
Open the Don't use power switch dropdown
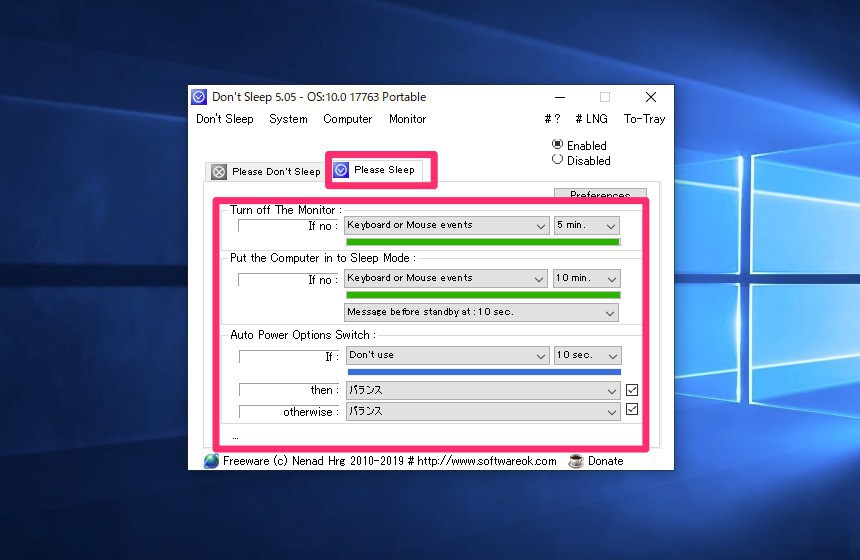coord(448,355)
